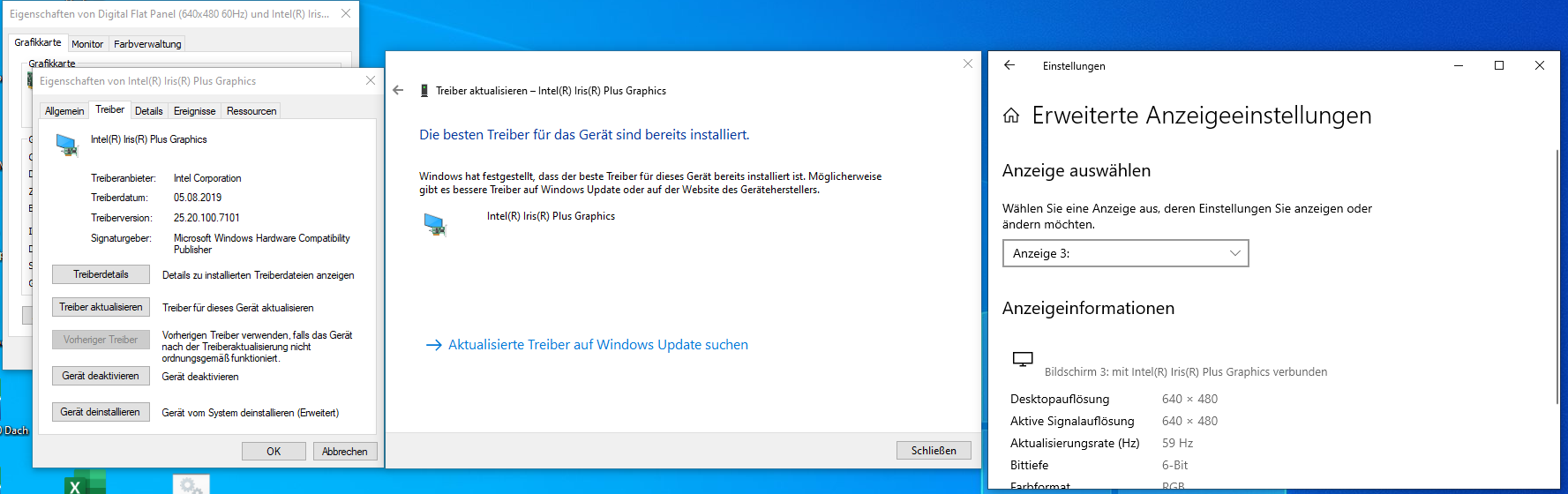
Task: Click Schließen in the driver wizard
Action: pyautogui.click(x=934, y=450)
